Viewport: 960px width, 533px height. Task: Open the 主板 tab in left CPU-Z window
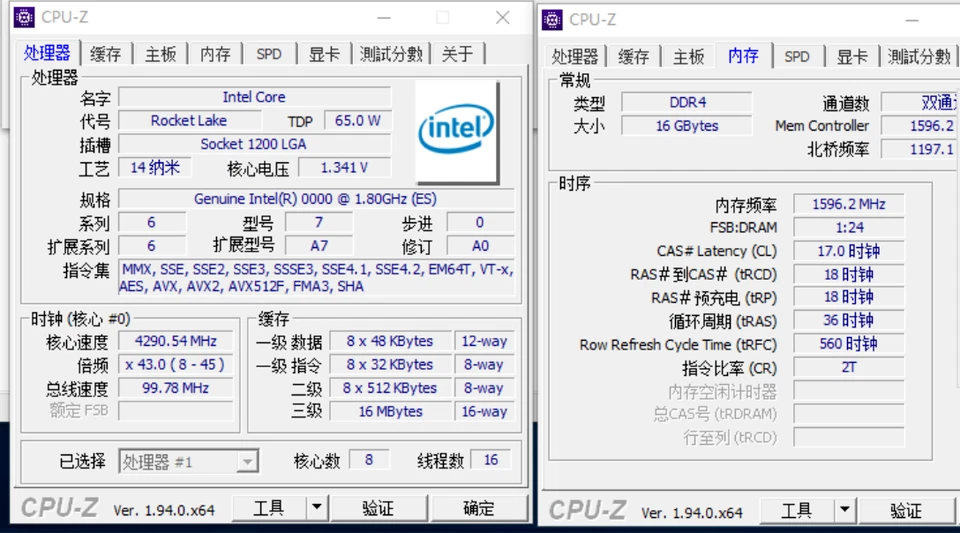[160, 54]
